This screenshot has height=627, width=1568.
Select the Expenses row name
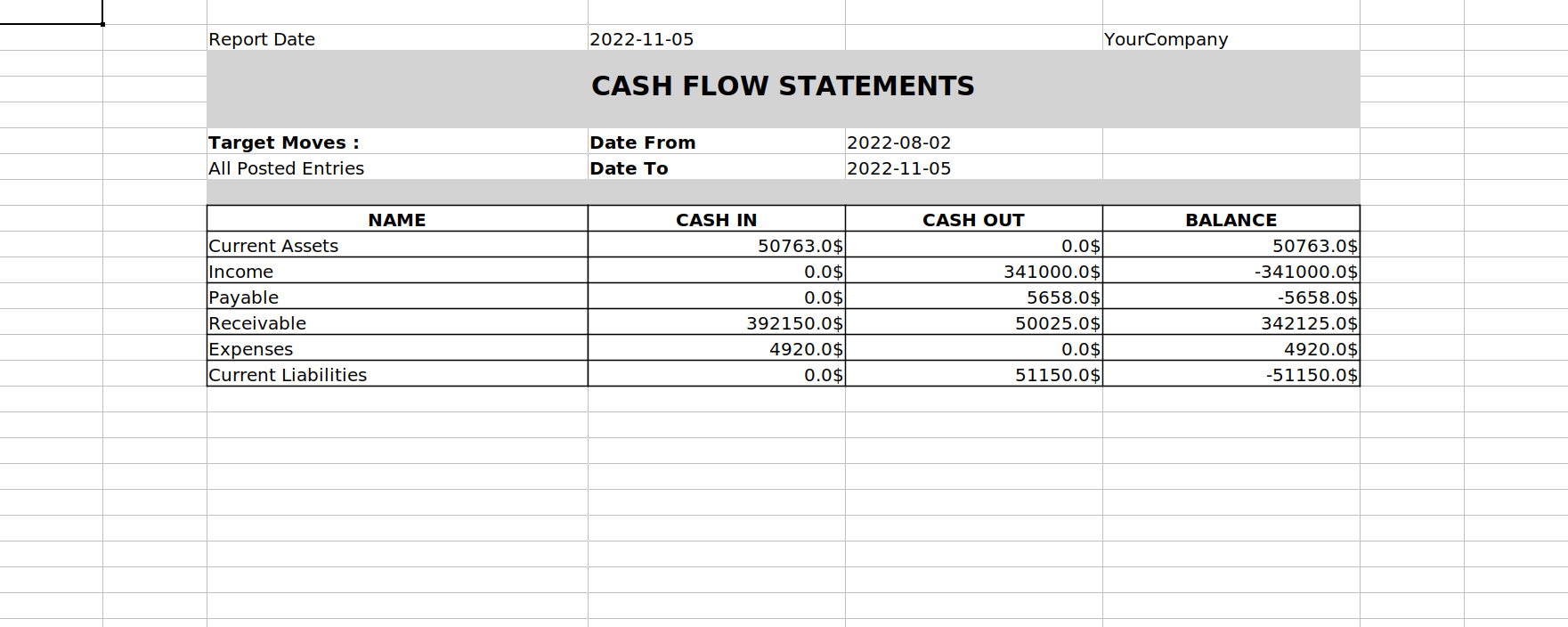(x=397, y=348)
